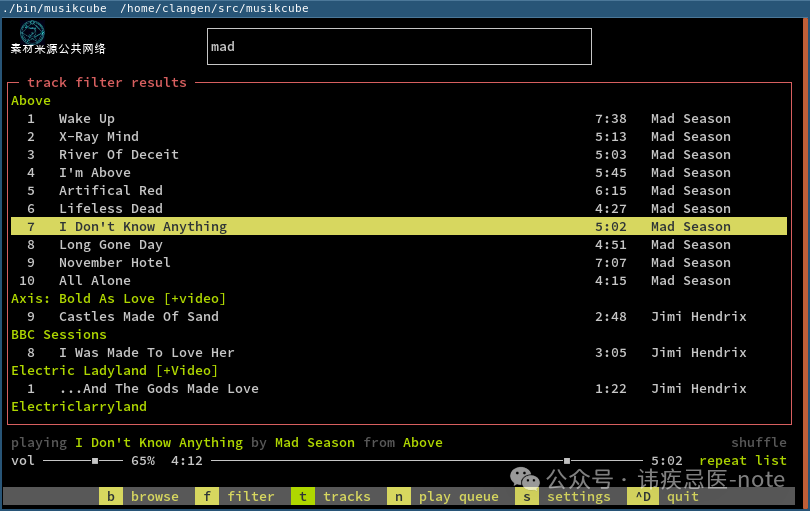Click duration 1:22 of And The Gods Made Love
Viewport: 810px width, 511px height.
click(611, 389)
